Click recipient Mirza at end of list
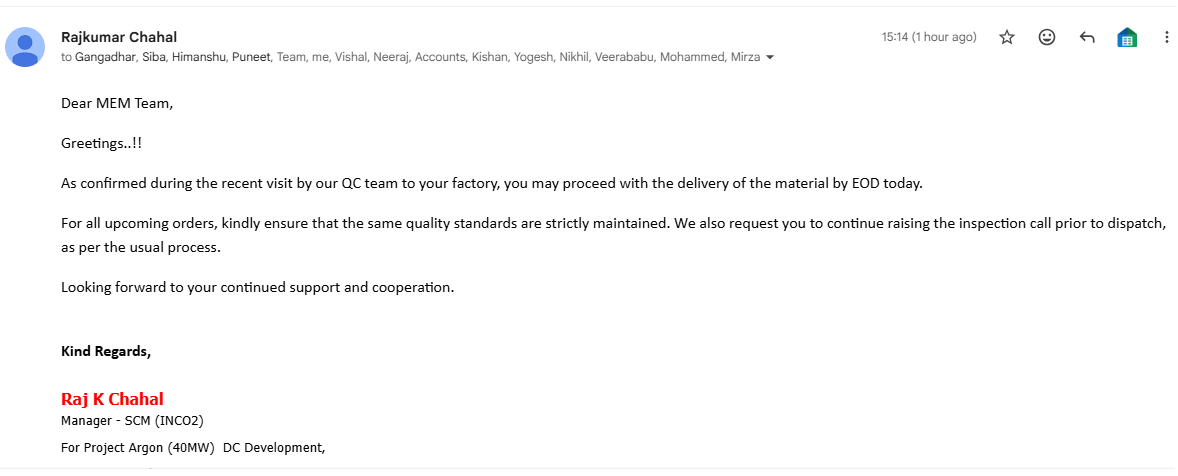The image size is (1178, 476). (x=745, y=57)
